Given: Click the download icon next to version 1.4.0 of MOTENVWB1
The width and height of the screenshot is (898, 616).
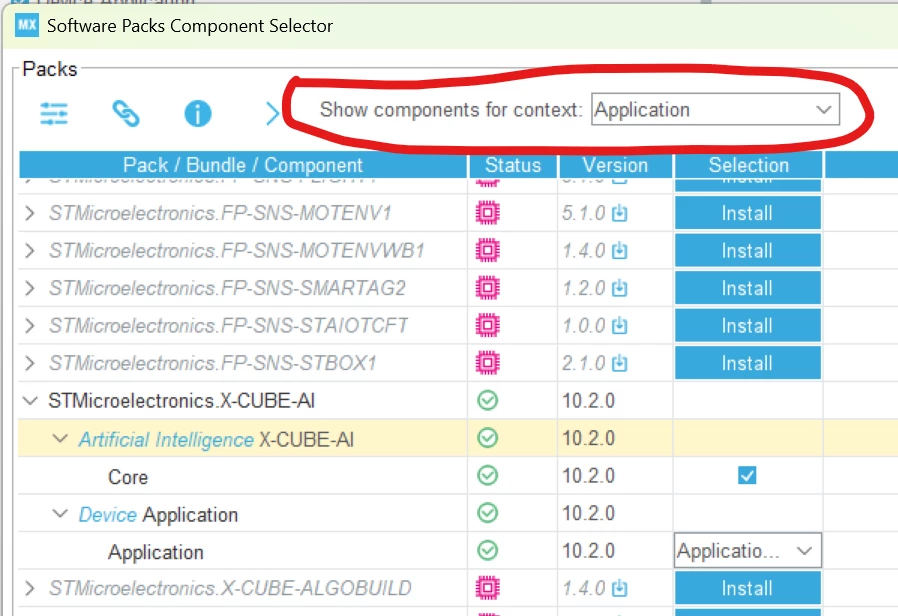Looking at the screenshot, I should tap(619, 250).
